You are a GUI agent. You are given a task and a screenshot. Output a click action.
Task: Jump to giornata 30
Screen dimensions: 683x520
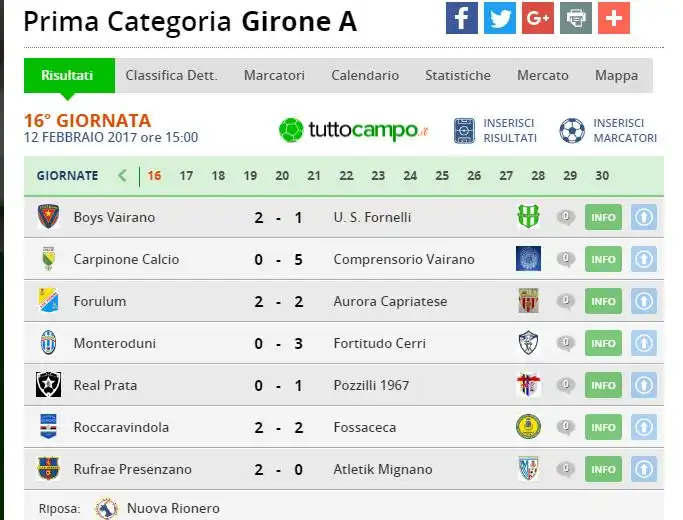[602, 176]
